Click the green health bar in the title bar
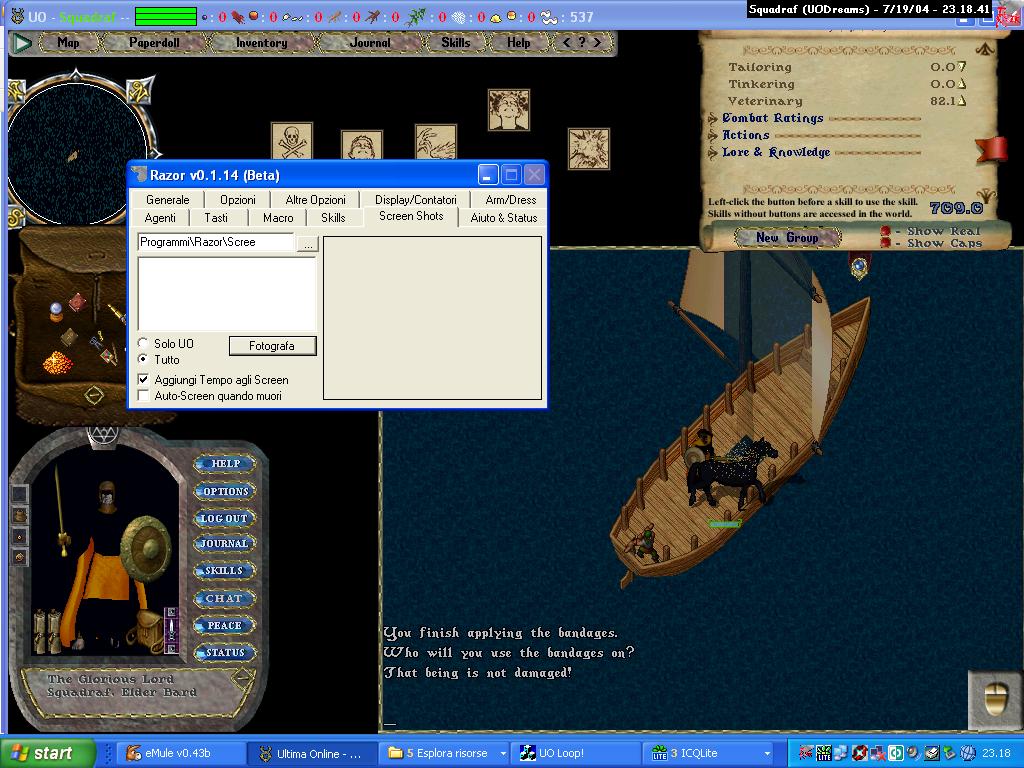Screen dimensions: 1024x768 pyautogui.click(x=166, y=17)
